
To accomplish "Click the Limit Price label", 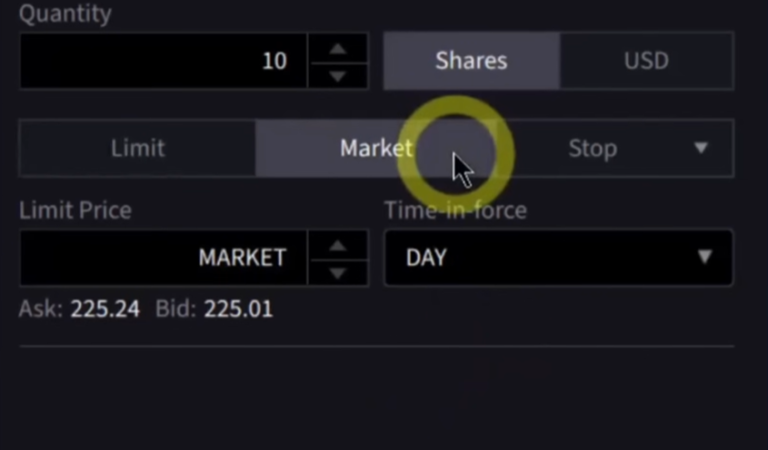I will (x=75, y=210).
